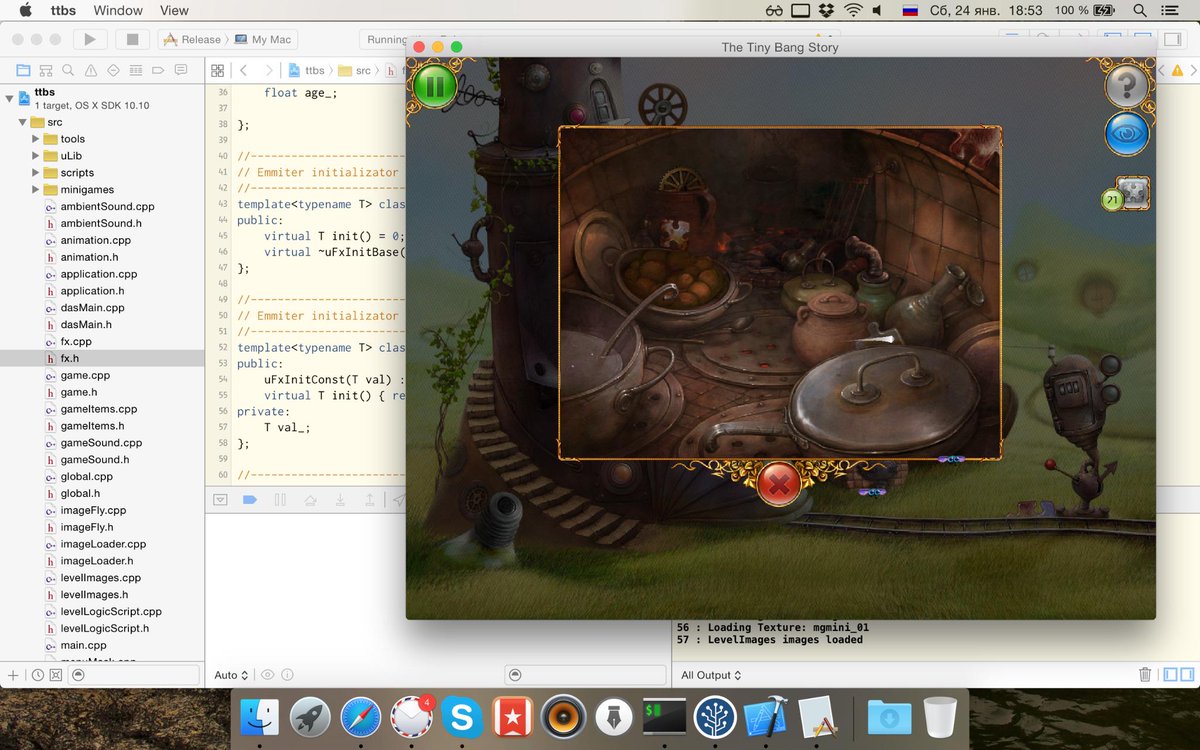Viewport: 1200px width, 750px height.
Task: Go back in editor history
Action: pos(244,71)
